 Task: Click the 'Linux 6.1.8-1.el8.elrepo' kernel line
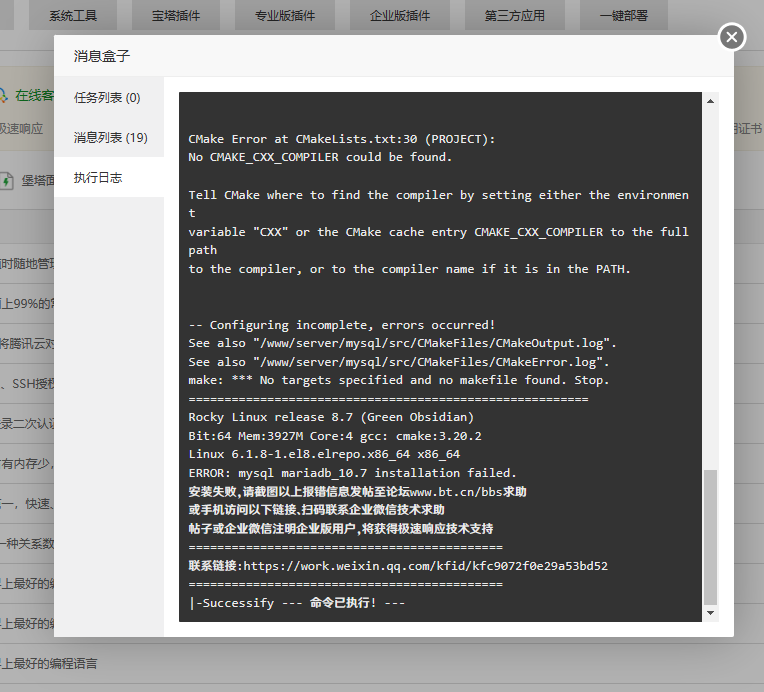click(x=324, y=454)
